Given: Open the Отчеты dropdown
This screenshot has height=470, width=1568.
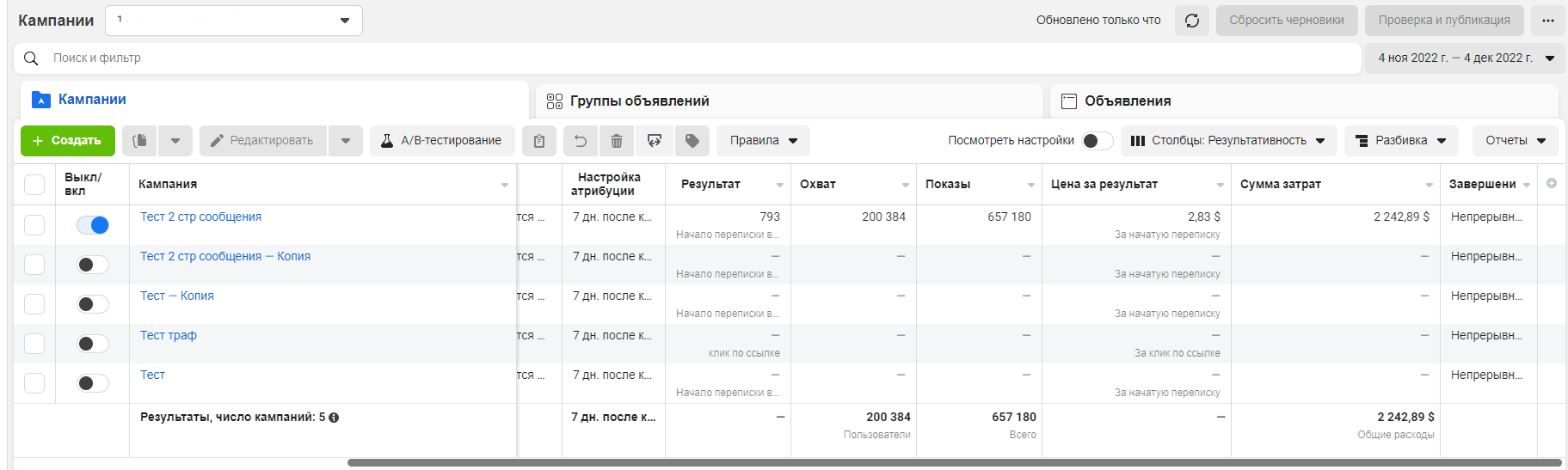Looking at the screenshot, I should pyautogui.click(x=1515, y=141).
